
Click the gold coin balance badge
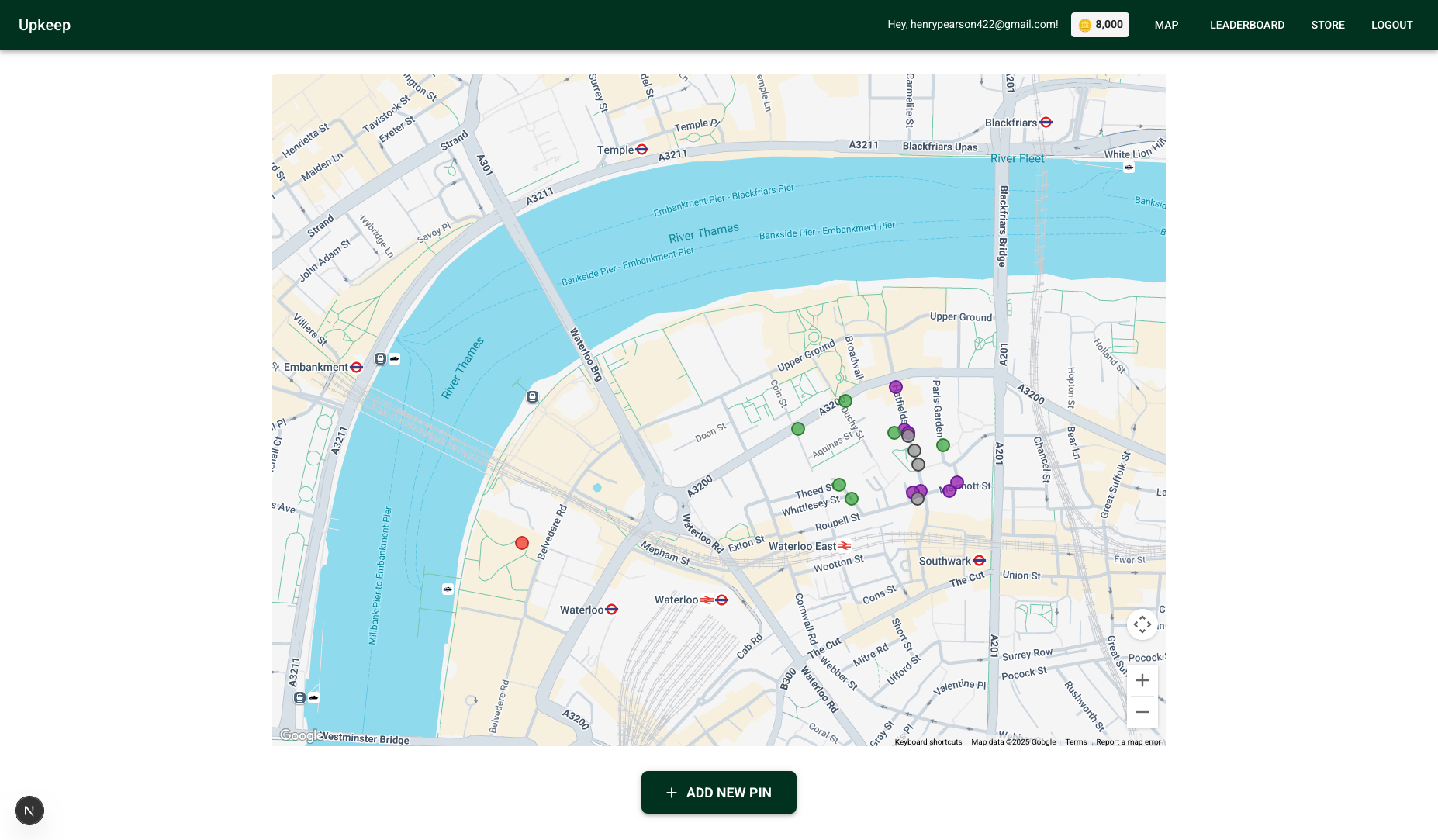point(1100,25)
